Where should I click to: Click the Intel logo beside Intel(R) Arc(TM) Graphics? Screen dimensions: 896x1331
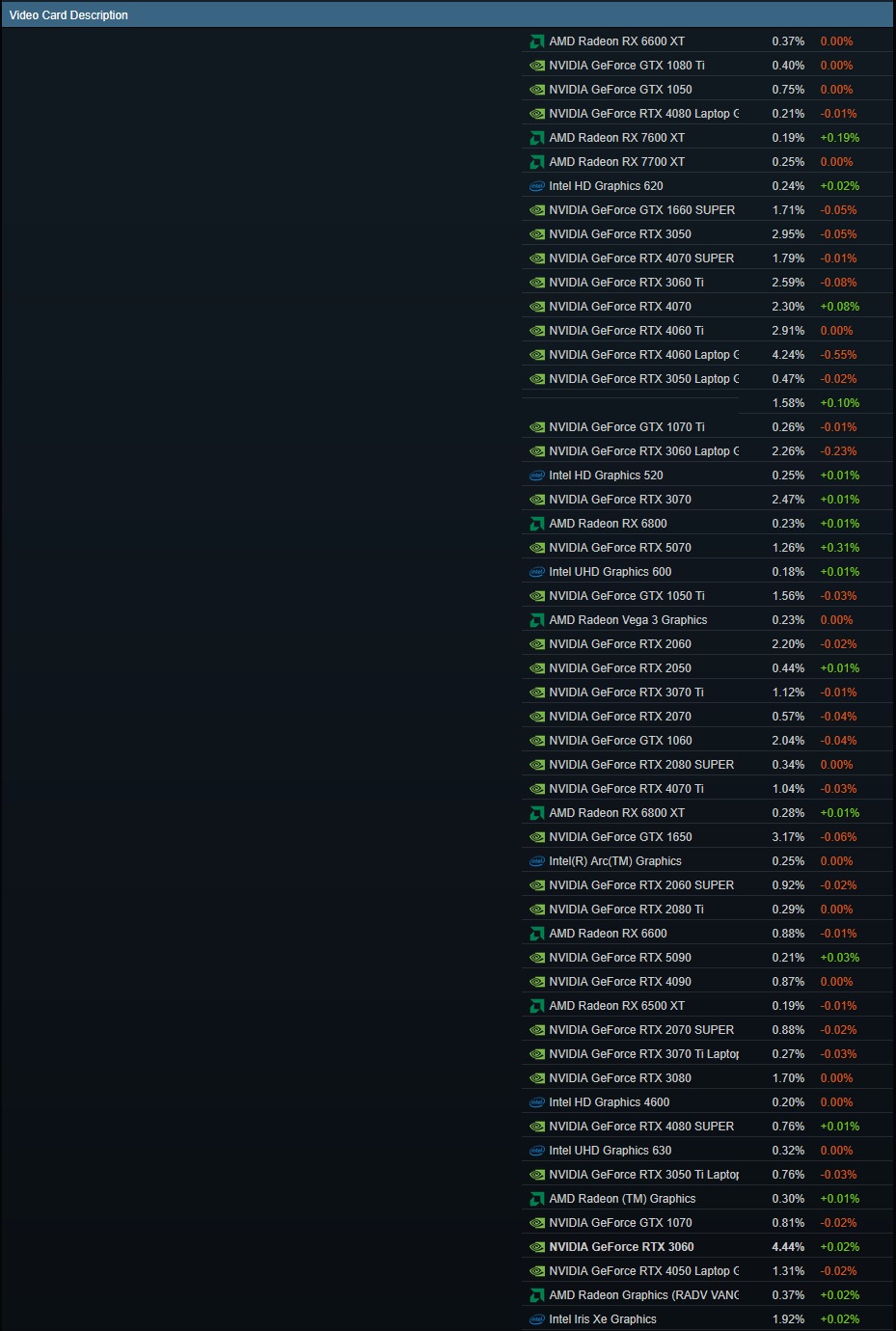point(537,861)
